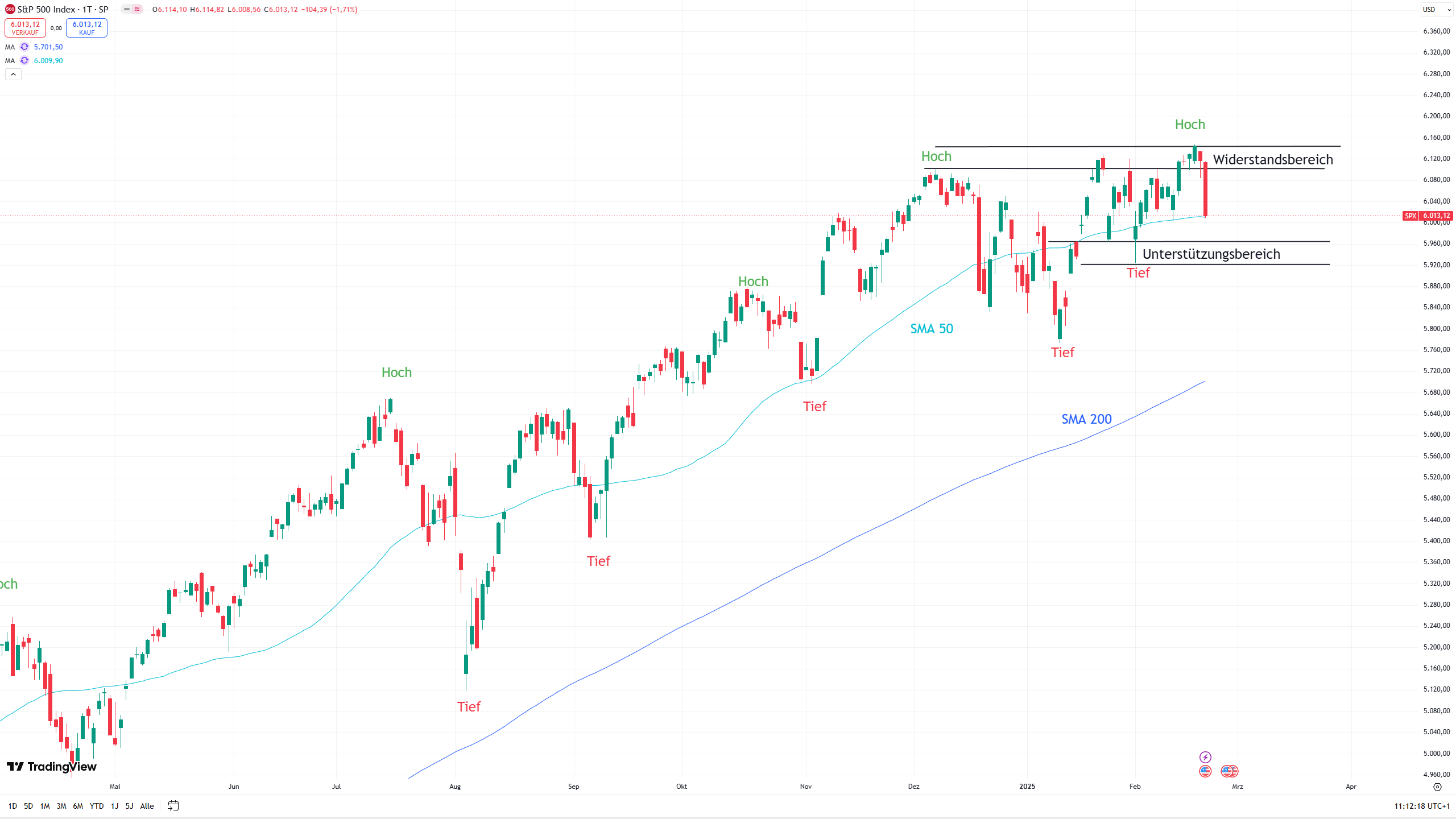Image resolution: width=1456 pixels, height=819 pixels.
Task: Click the Mrz label on time axis
Action: (x=1238, y=787)
